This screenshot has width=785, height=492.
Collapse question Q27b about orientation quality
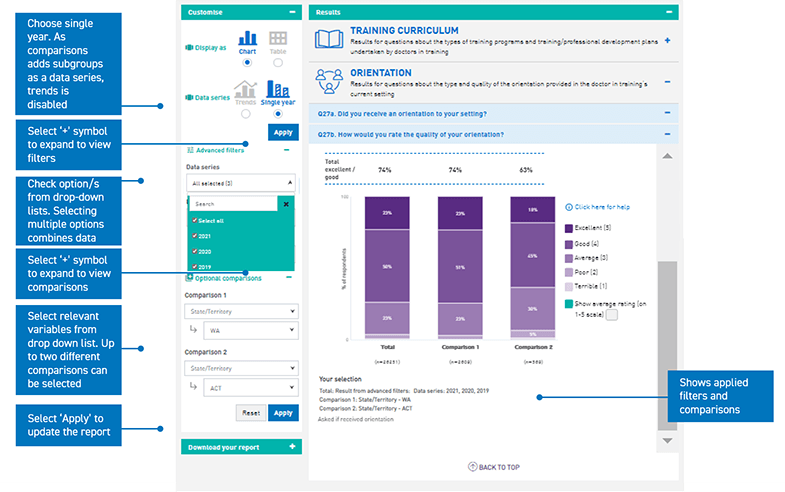(x=667, y=134)
